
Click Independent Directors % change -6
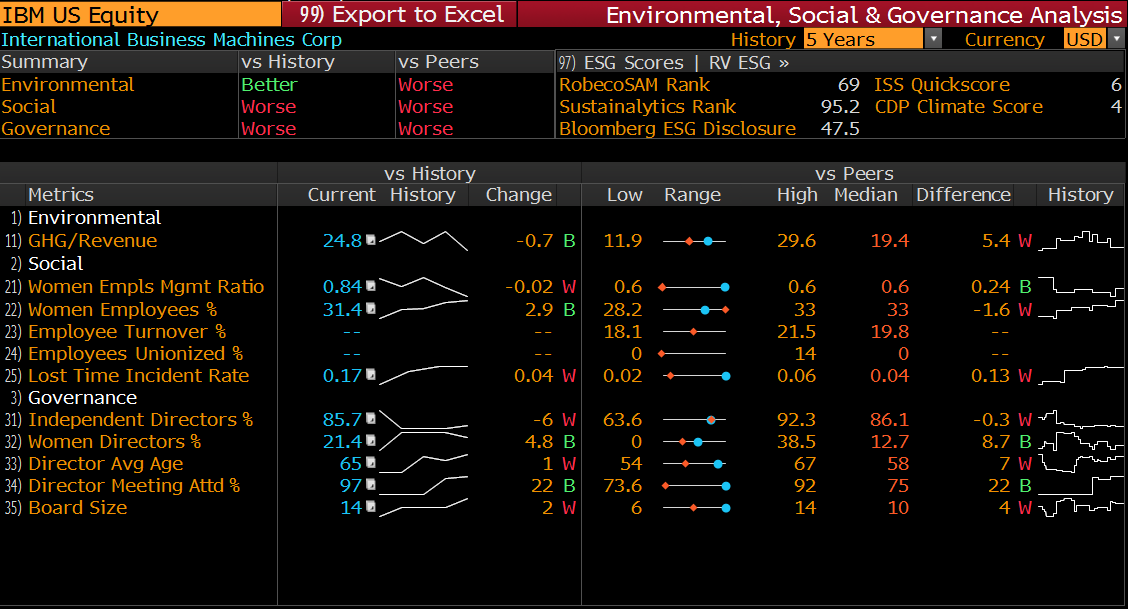pos(543,419)
